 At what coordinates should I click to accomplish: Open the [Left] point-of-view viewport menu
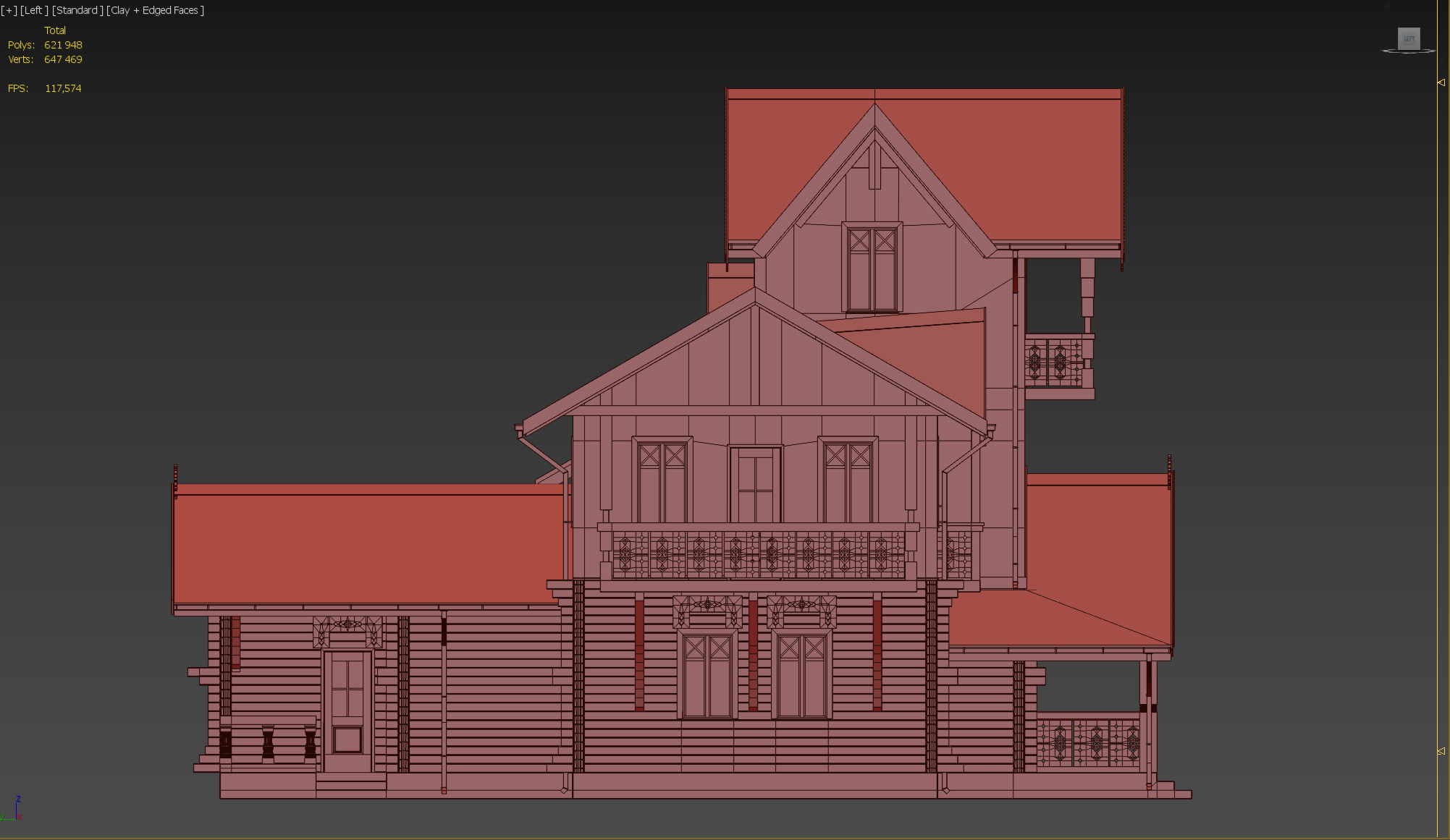(x=34, y=10)
